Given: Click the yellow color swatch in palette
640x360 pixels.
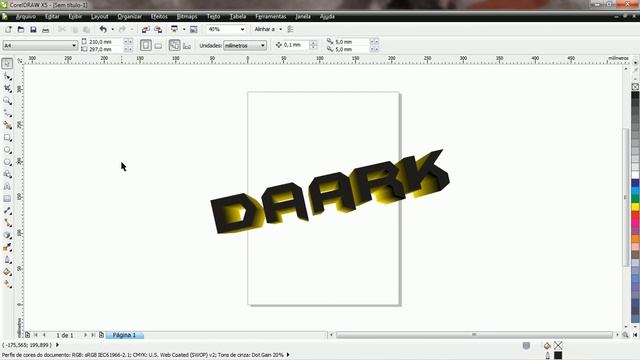Looking at the screenshot, I should 636,207.
